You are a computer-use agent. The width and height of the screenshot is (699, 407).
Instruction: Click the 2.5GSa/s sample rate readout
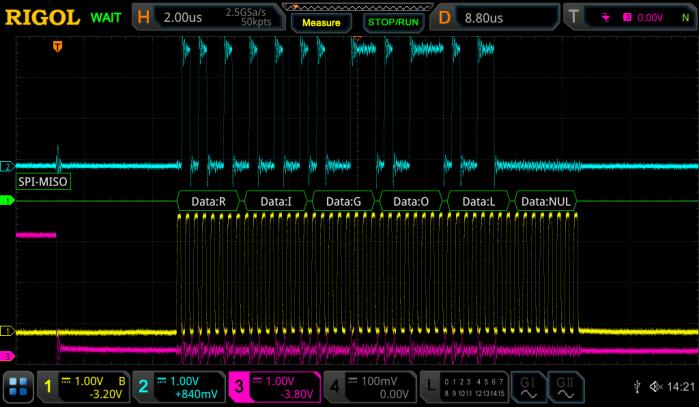pyautogui.click(x=246, y=12)
